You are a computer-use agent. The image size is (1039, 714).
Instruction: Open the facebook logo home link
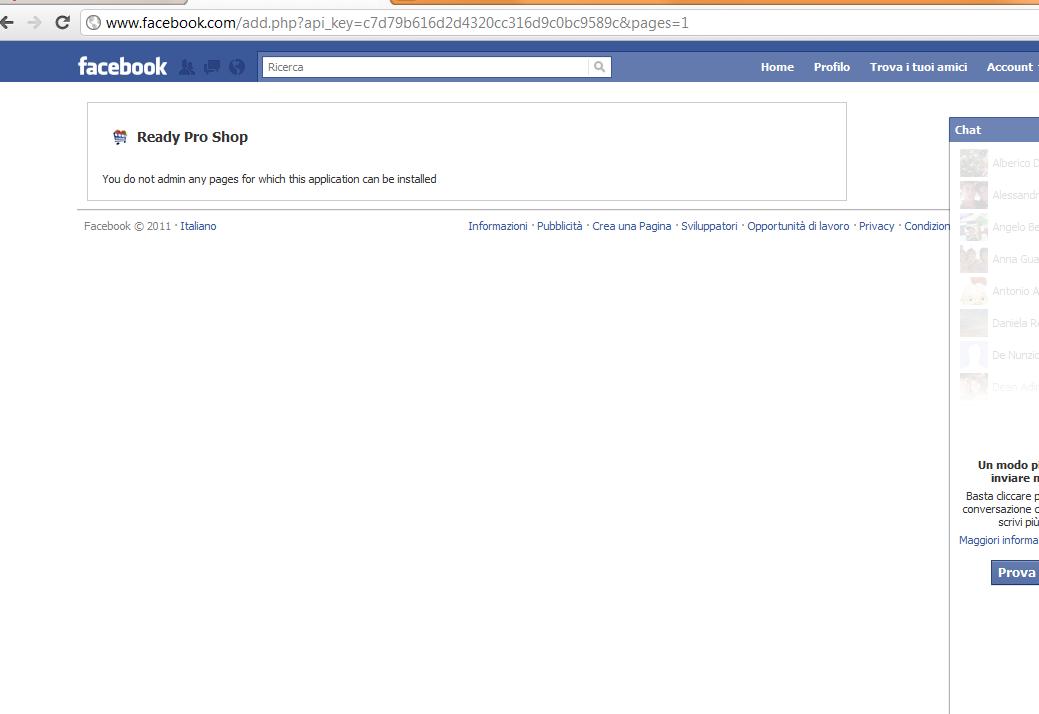tap(123, 66)
